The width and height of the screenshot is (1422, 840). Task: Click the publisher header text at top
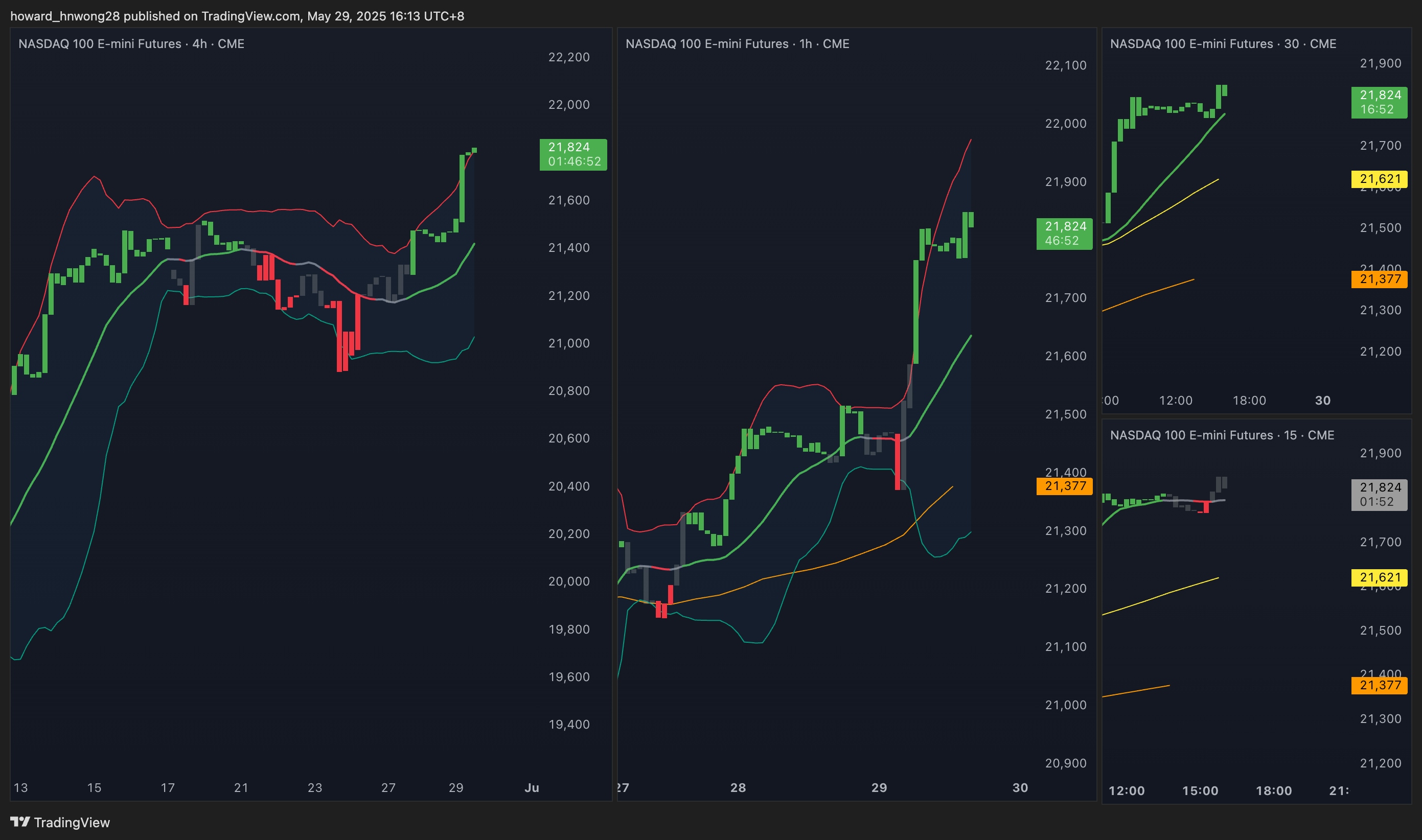[237, 16]
